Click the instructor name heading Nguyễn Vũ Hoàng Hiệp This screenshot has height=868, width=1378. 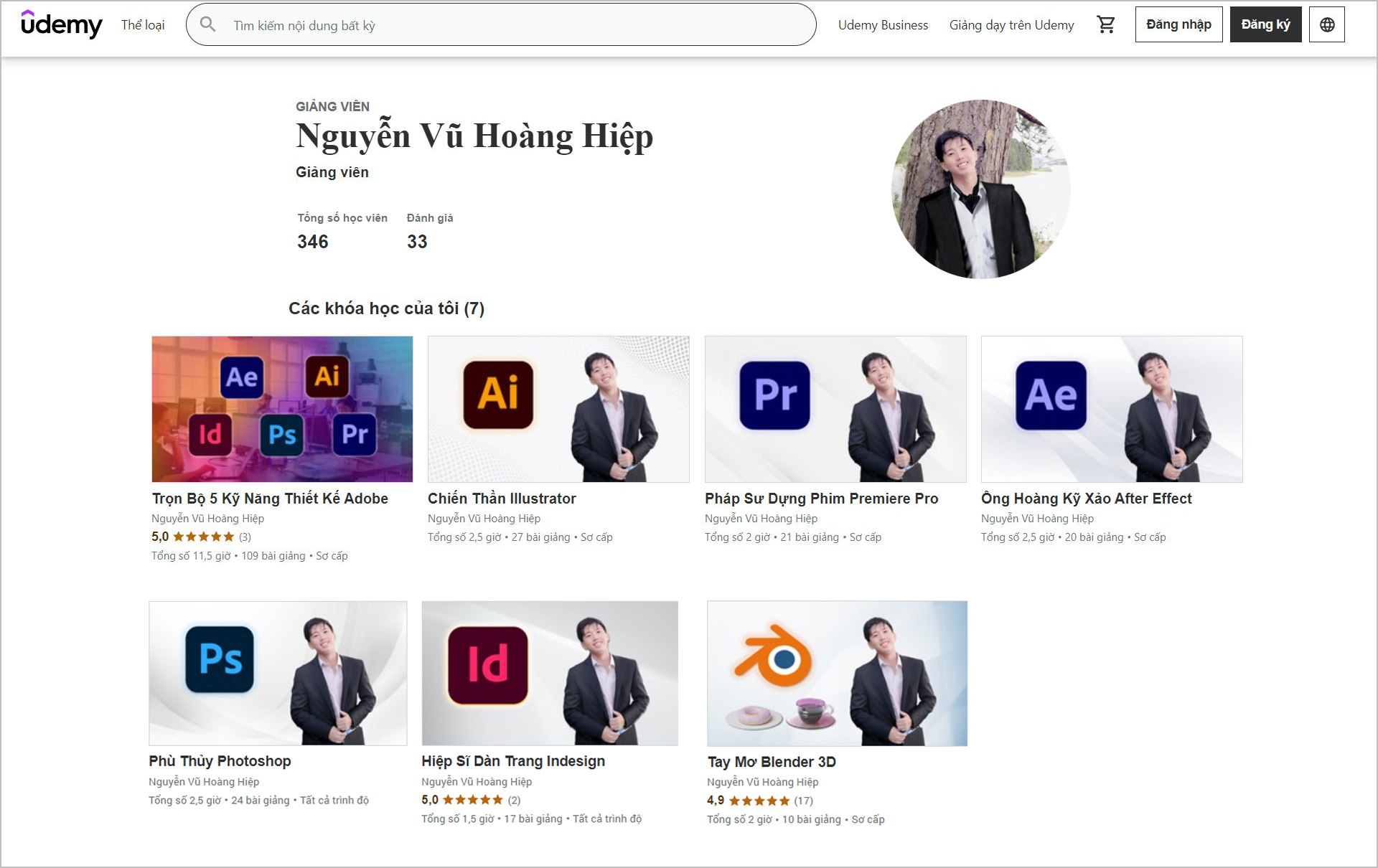pos(474,136)
